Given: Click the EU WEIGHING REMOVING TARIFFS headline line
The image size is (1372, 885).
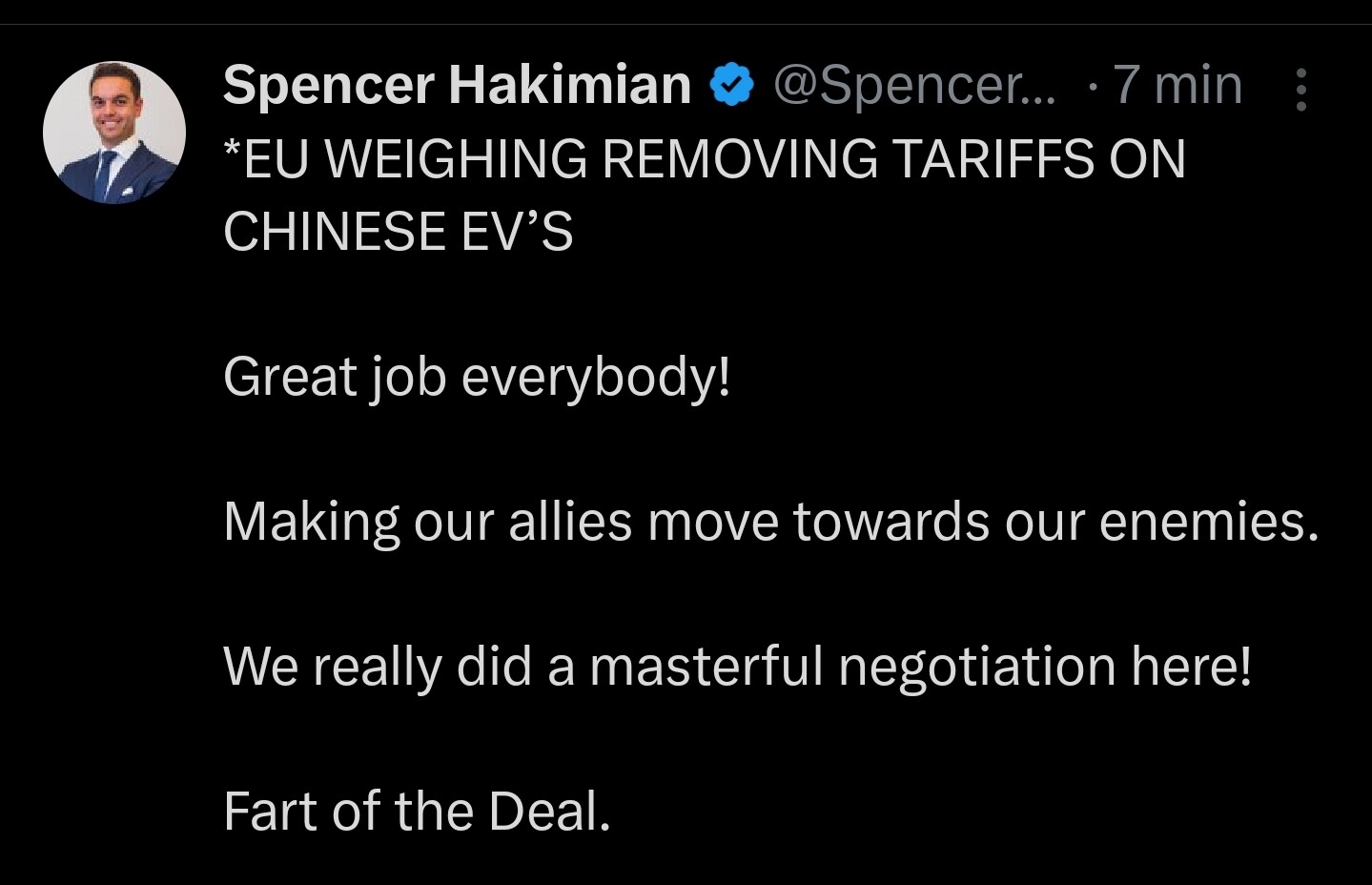Looking at the screenshot, I should point(705,159).
